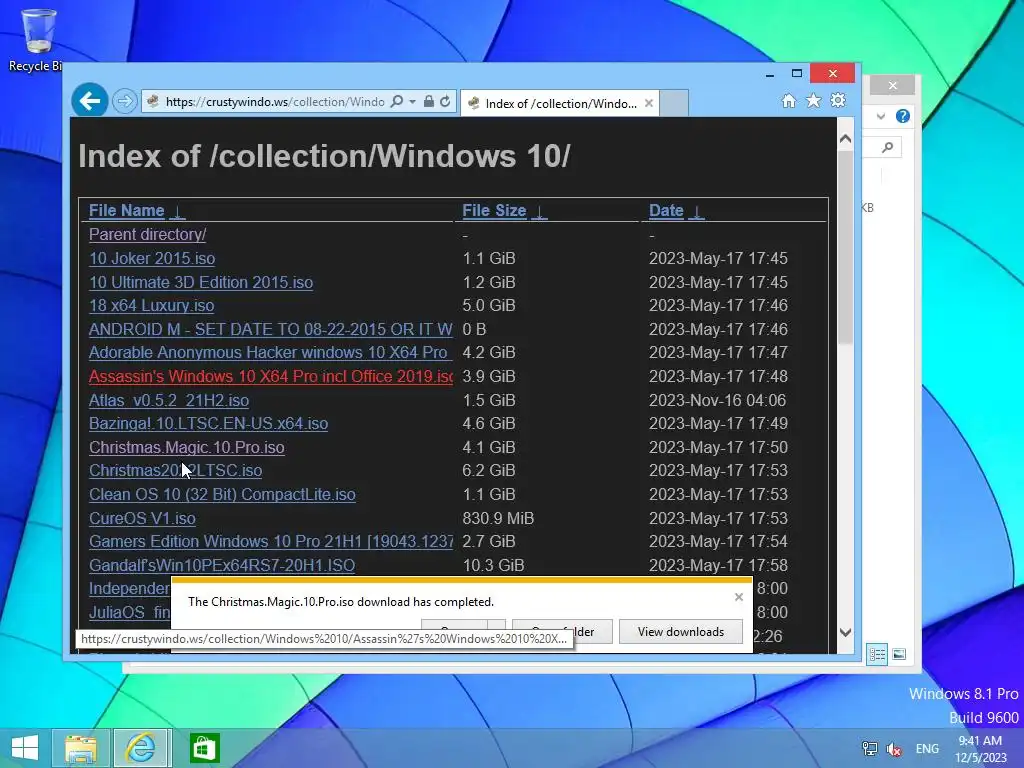1024x768 pixels.
Task: Expand ribbon chevron in background window
Action: pos(881,116)
